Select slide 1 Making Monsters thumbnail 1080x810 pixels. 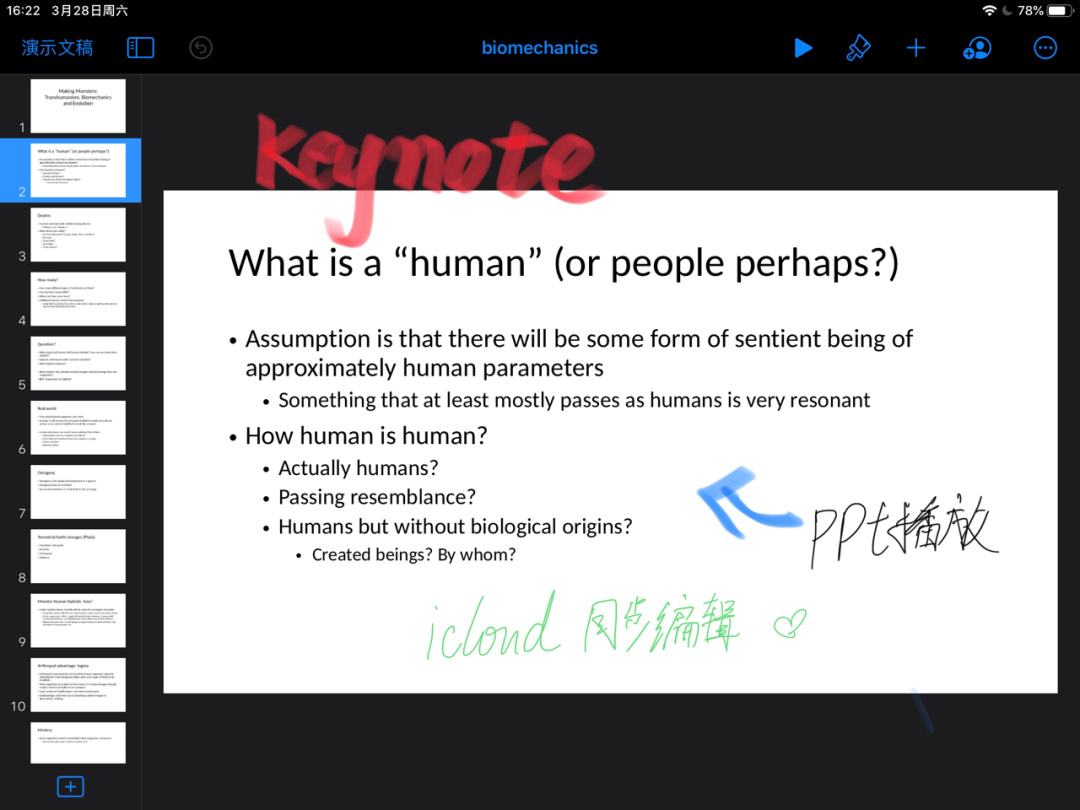(78, 106)
